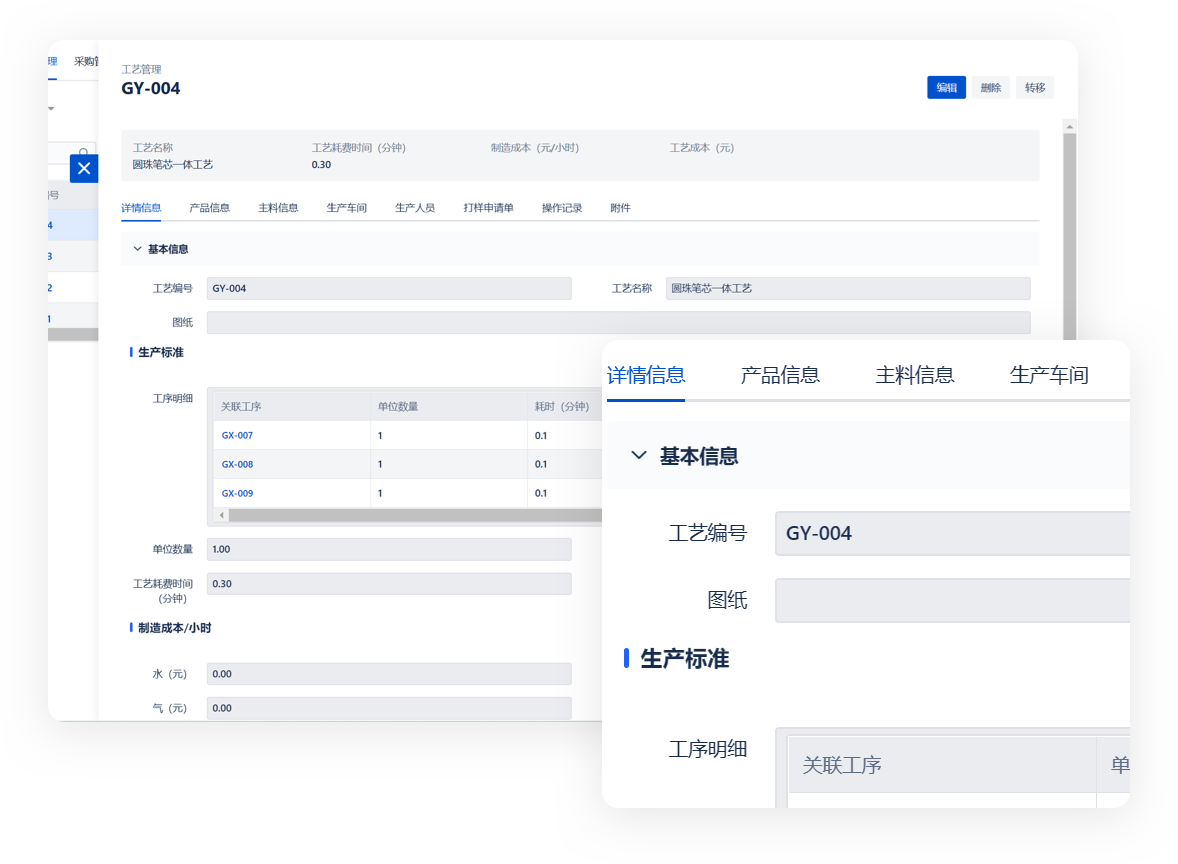The height and width of the screenshot is (864, 1178).
Task: Select the large 主料信息 tab in the zoomed panel
Action: tap(914, 375)
